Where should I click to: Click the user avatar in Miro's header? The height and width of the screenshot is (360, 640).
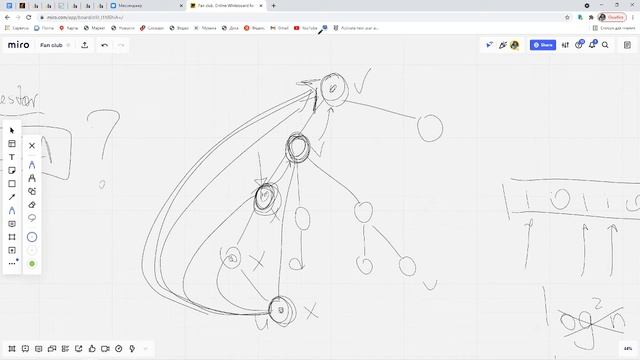pos(515,45)
